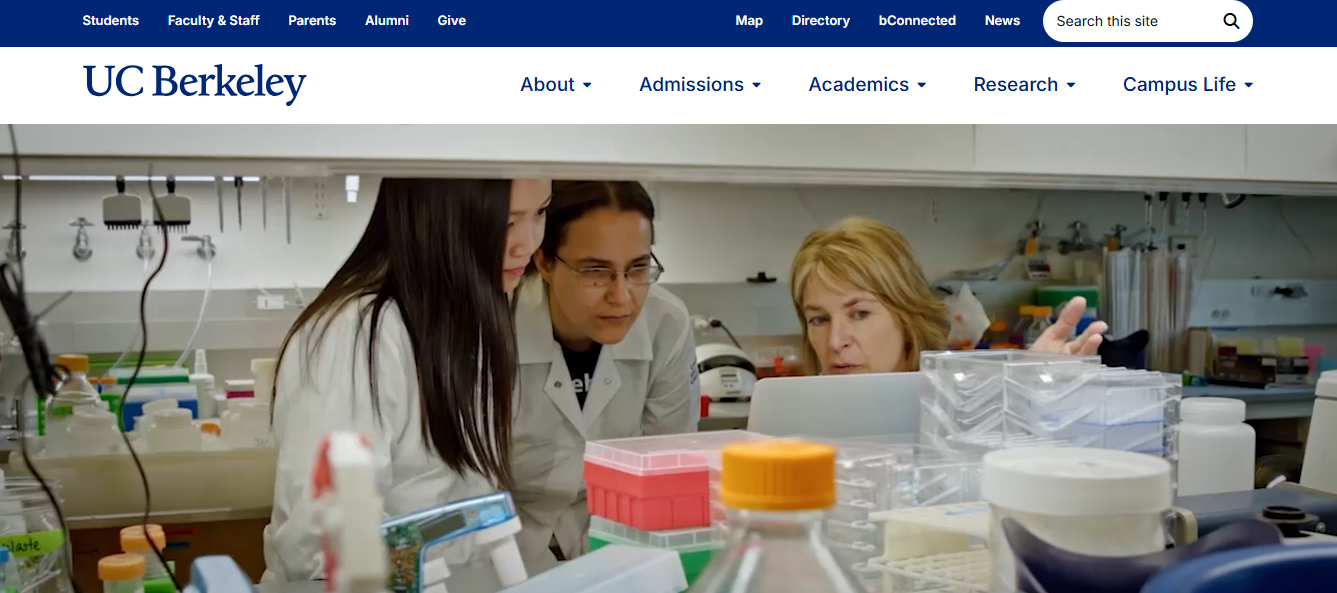Click the magnifying glass search icon

click(x=1231, y=21)
